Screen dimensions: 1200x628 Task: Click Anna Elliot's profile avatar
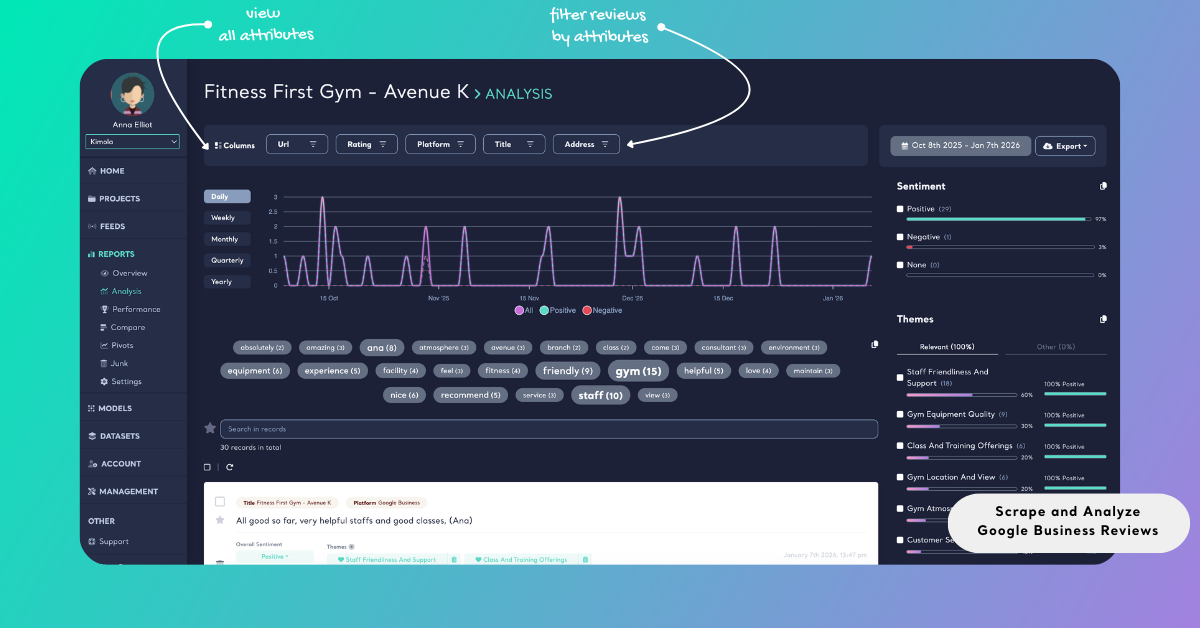pos(132,95)
